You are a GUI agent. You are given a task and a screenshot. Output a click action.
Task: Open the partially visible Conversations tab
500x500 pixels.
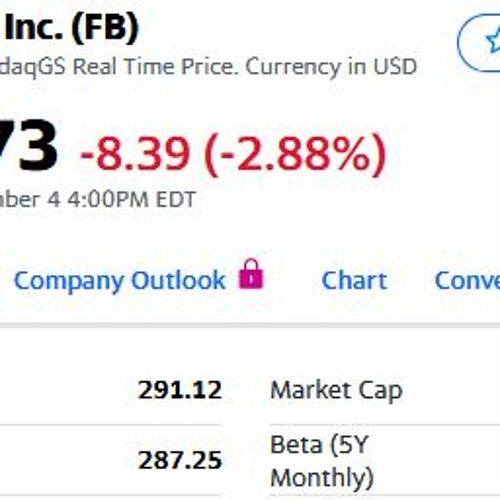pos(467,280)
